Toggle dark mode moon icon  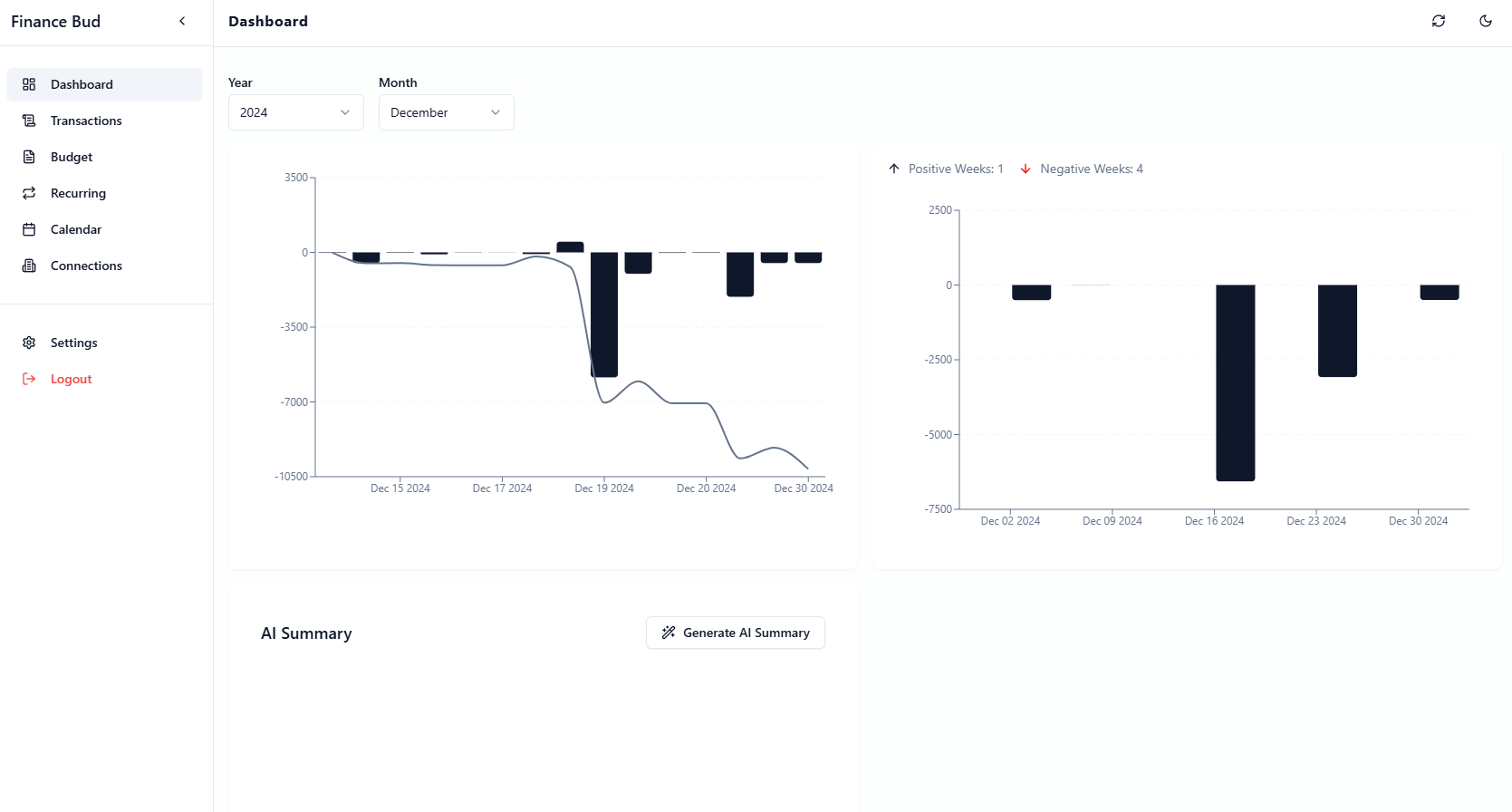point(1486,21)
